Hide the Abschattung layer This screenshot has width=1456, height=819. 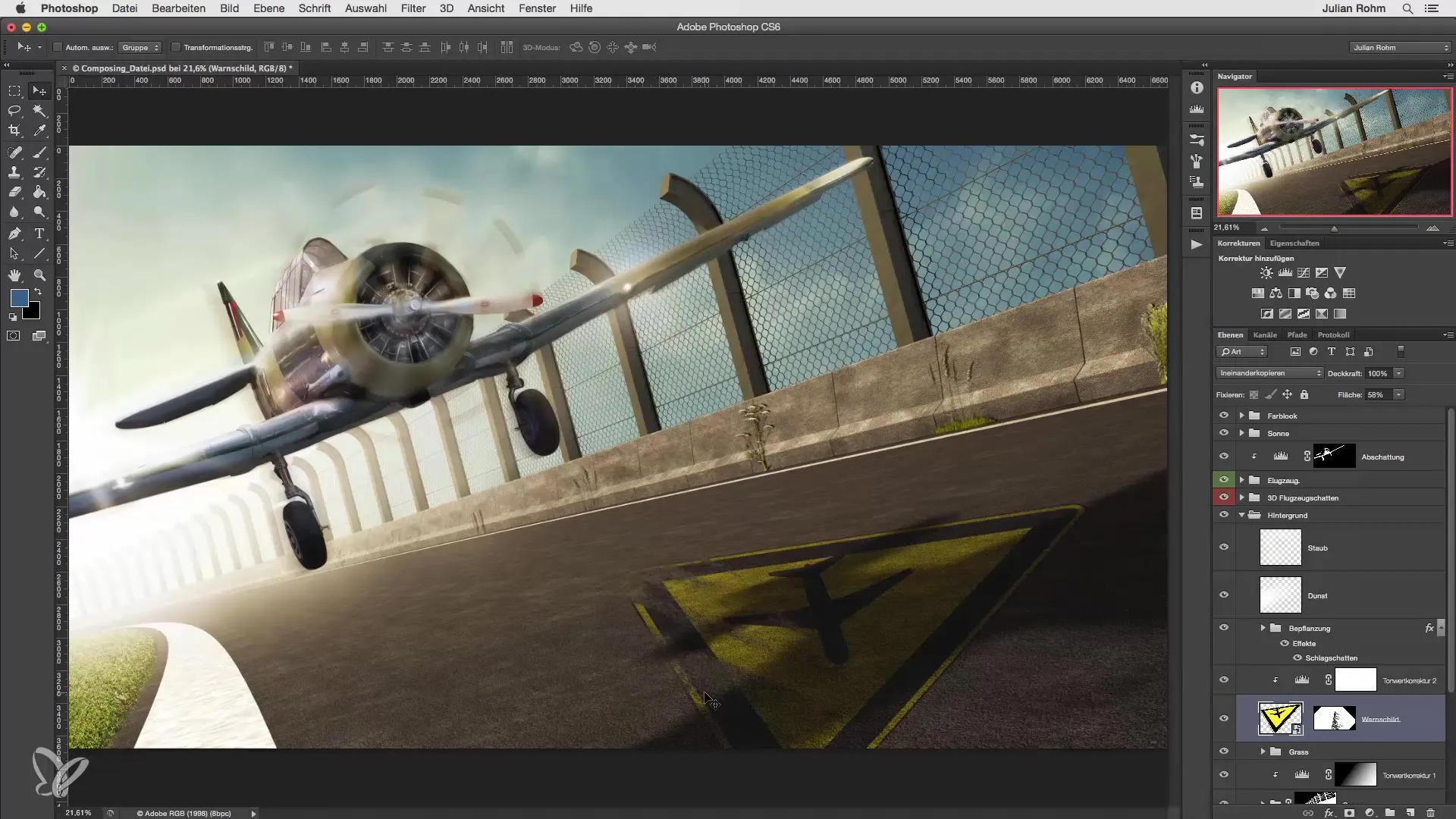point(1223,457)
